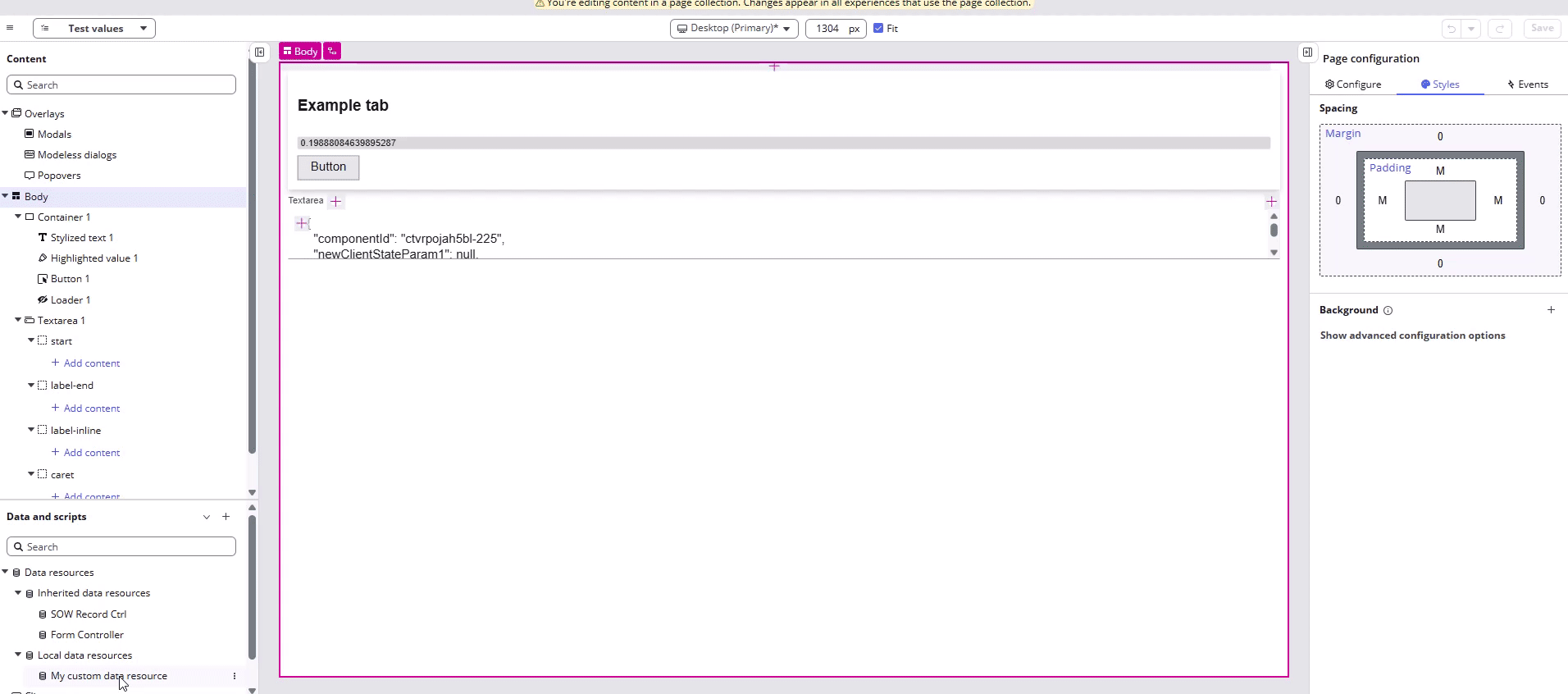Collapse the right Page configuration panel
Viewport: 1568px width, 694px height.
[1307, 52]
